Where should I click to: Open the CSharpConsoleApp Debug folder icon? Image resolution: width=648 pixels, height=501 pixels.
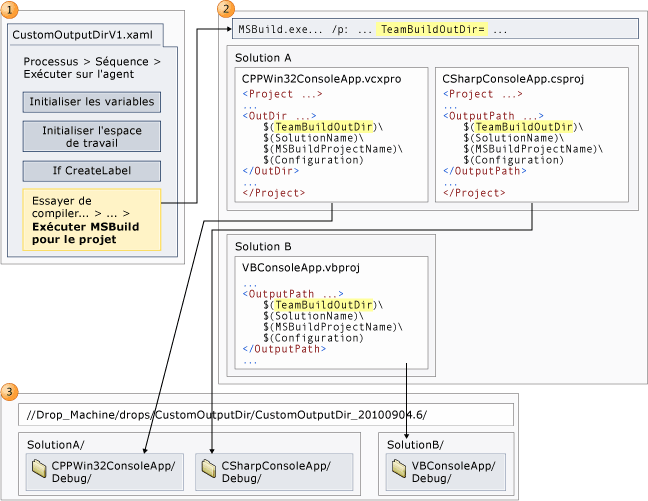pyautogui.click(x=209, y=468)
